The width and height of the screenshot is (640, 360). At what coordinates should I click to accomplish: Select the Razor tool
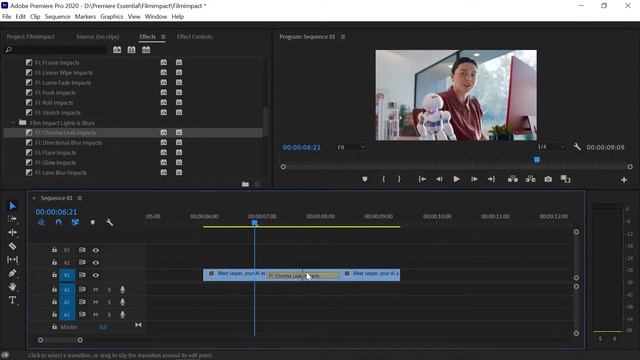pyautogui.click(x=12, y=246)
